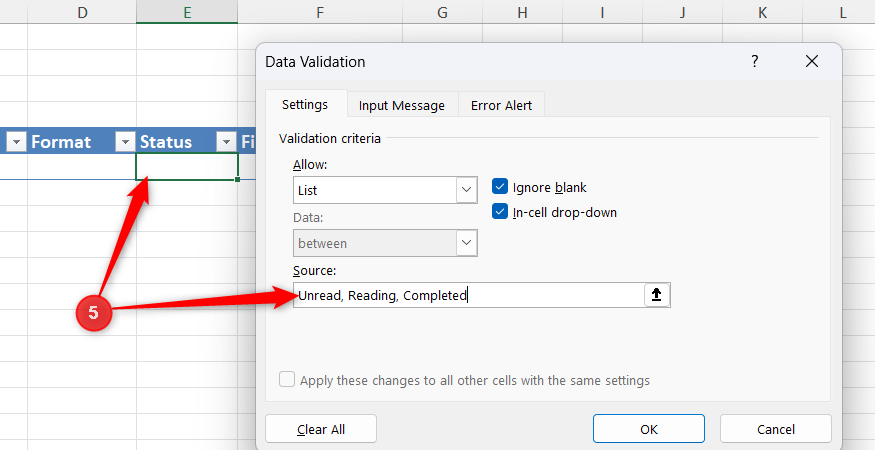This screenshot has height=450, width=875.
Task: Open filter dropdown left of Format header
Action: (x=16, y=142)
